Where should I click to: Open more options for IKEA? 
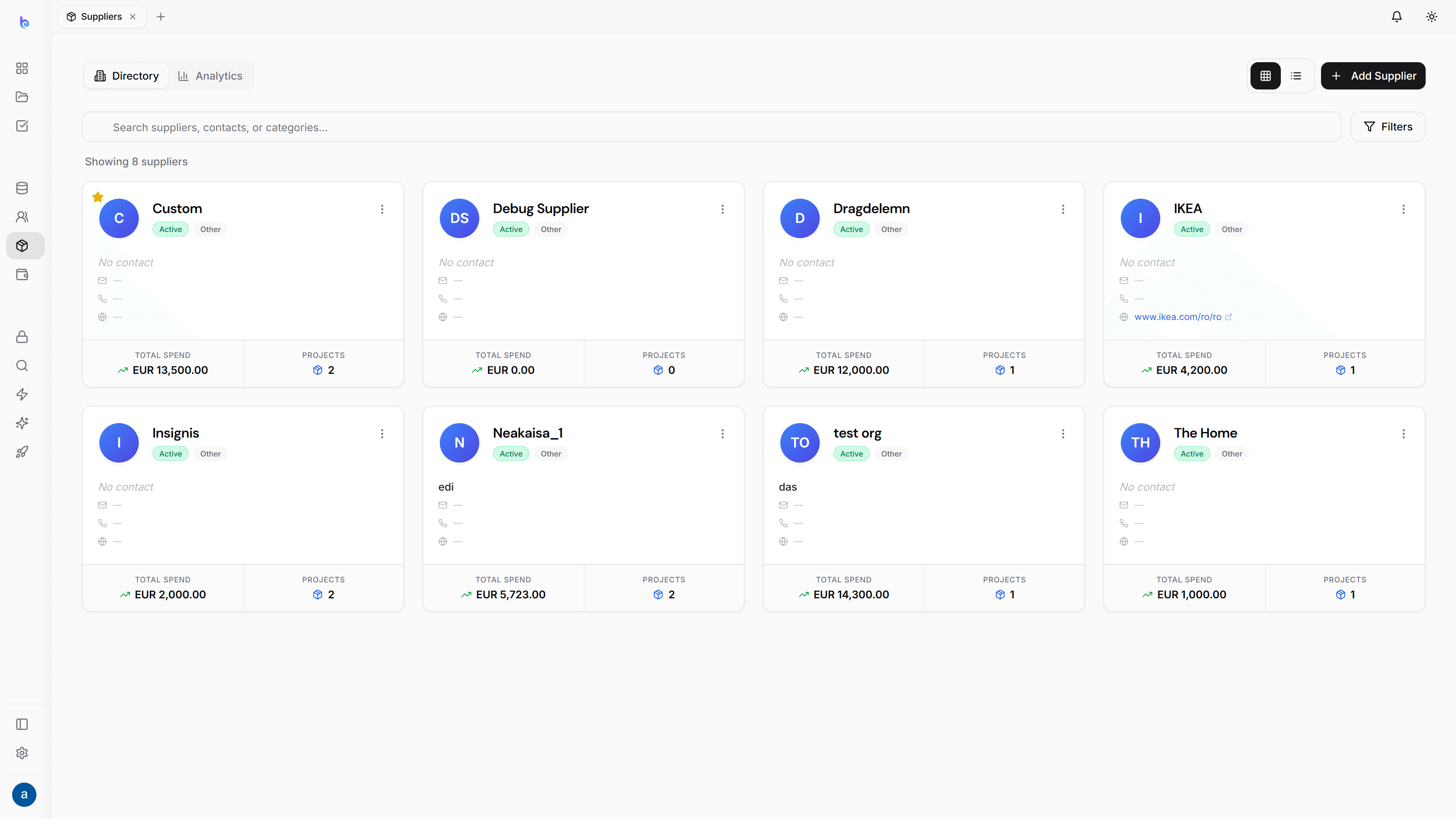(1403, 209)
